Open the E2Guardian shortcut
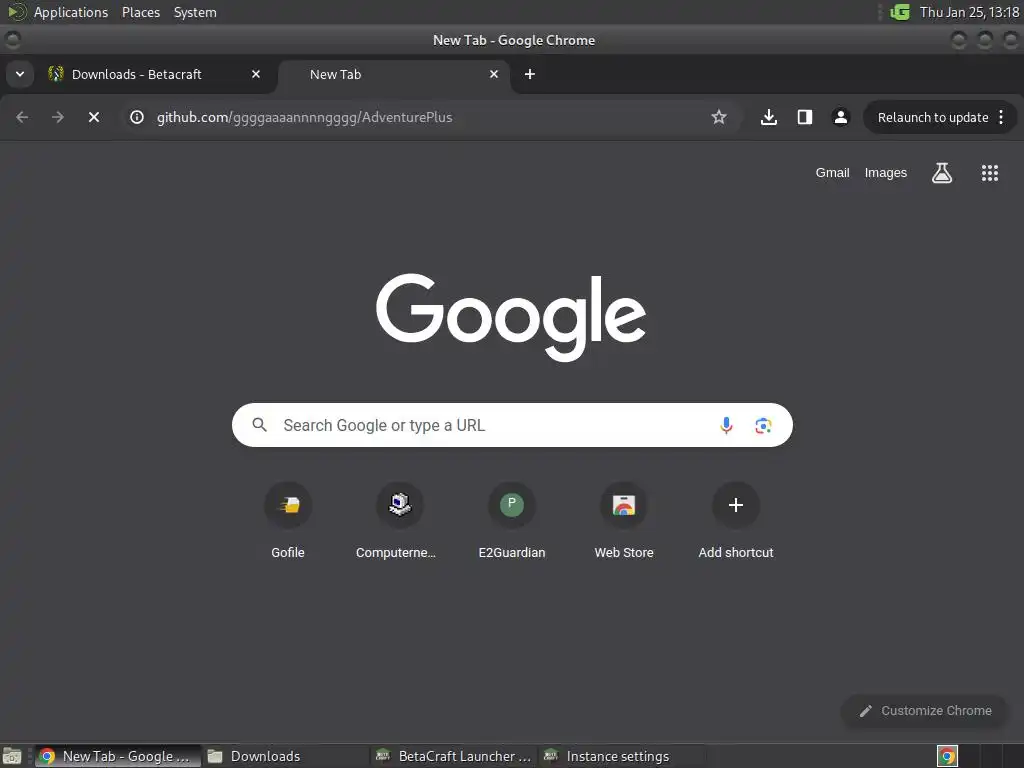Viewport: 1024px width, 768px height. pyautogui.click(x=512, y=520)
